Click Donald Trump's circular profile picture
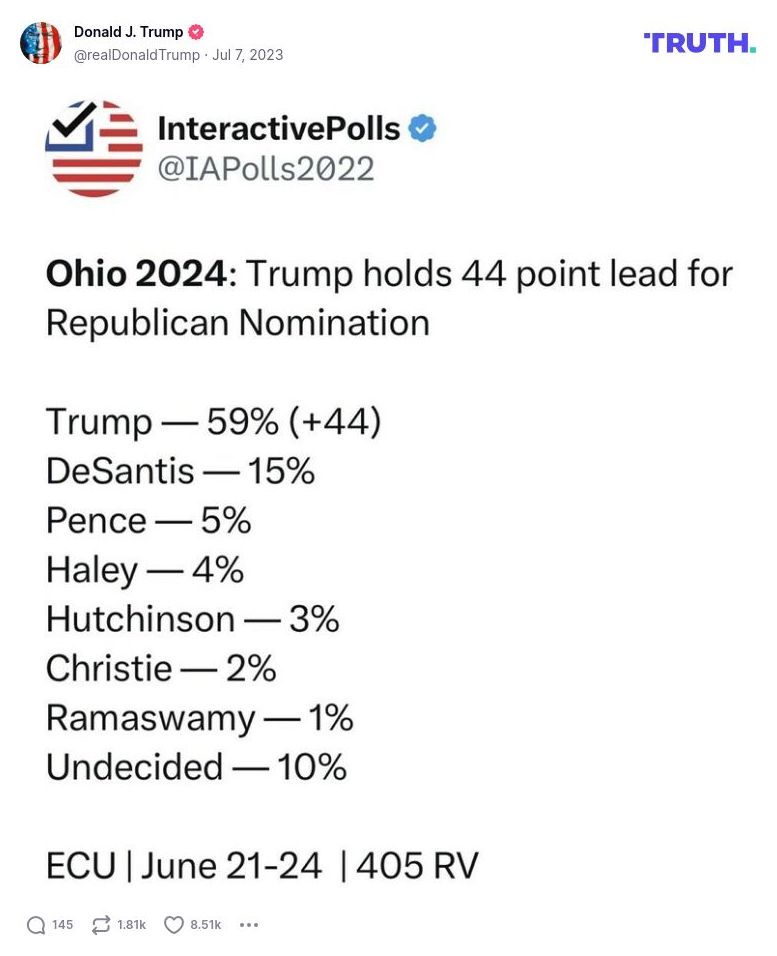The image size is (777, 956). (x=41, y=44)
